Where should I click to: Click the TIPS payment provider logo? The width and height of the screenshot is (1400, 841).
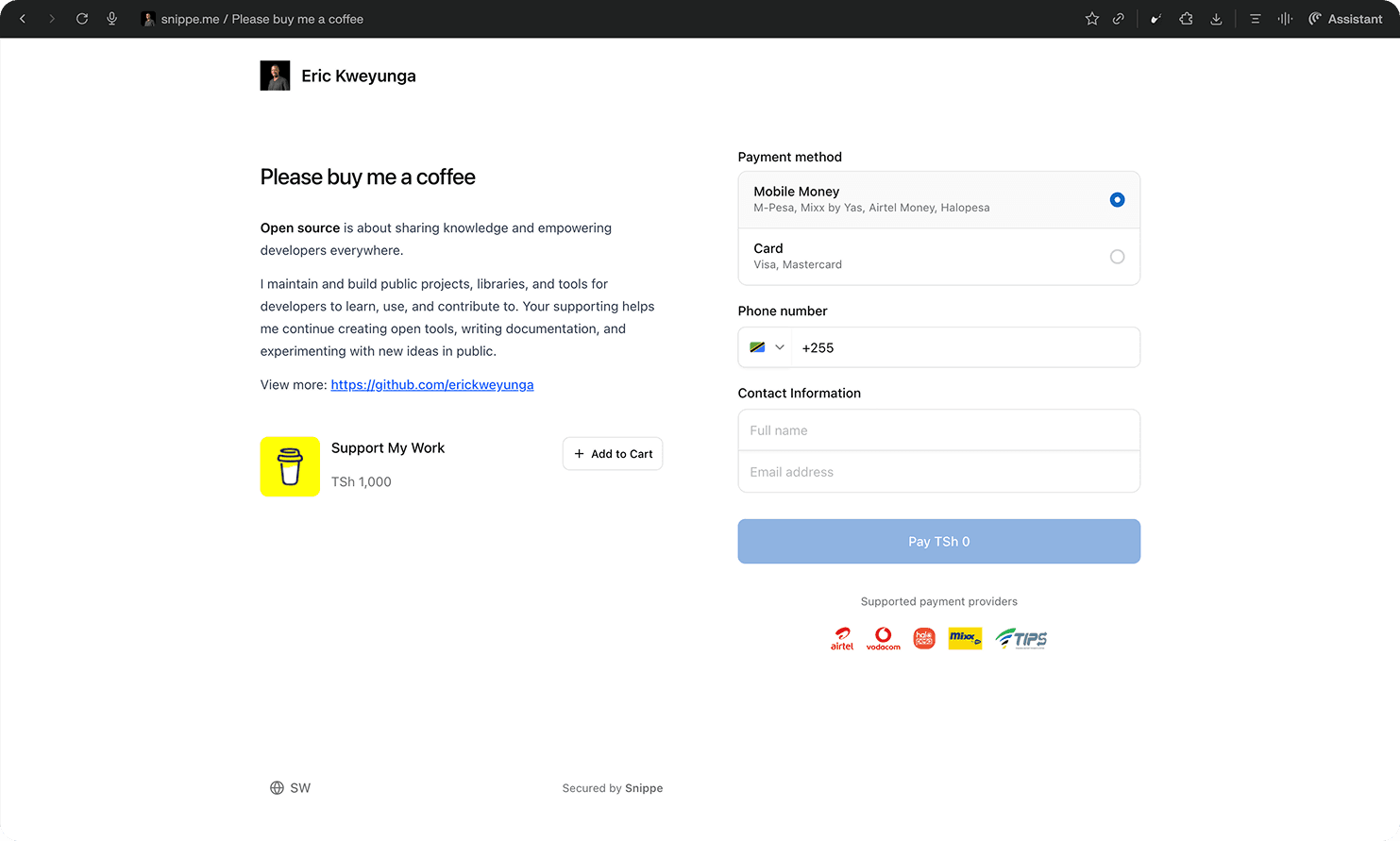1020,638
